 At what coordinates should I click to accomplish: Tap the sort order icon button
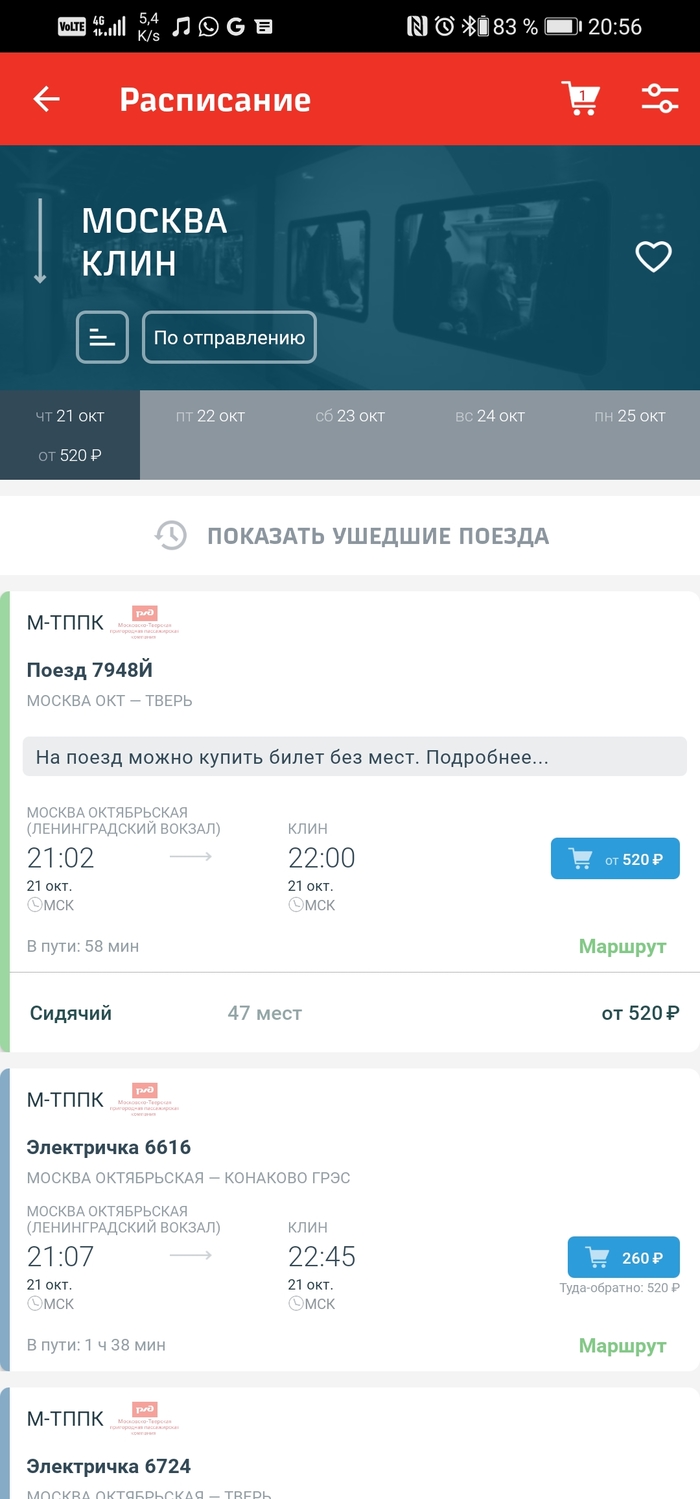102,337
